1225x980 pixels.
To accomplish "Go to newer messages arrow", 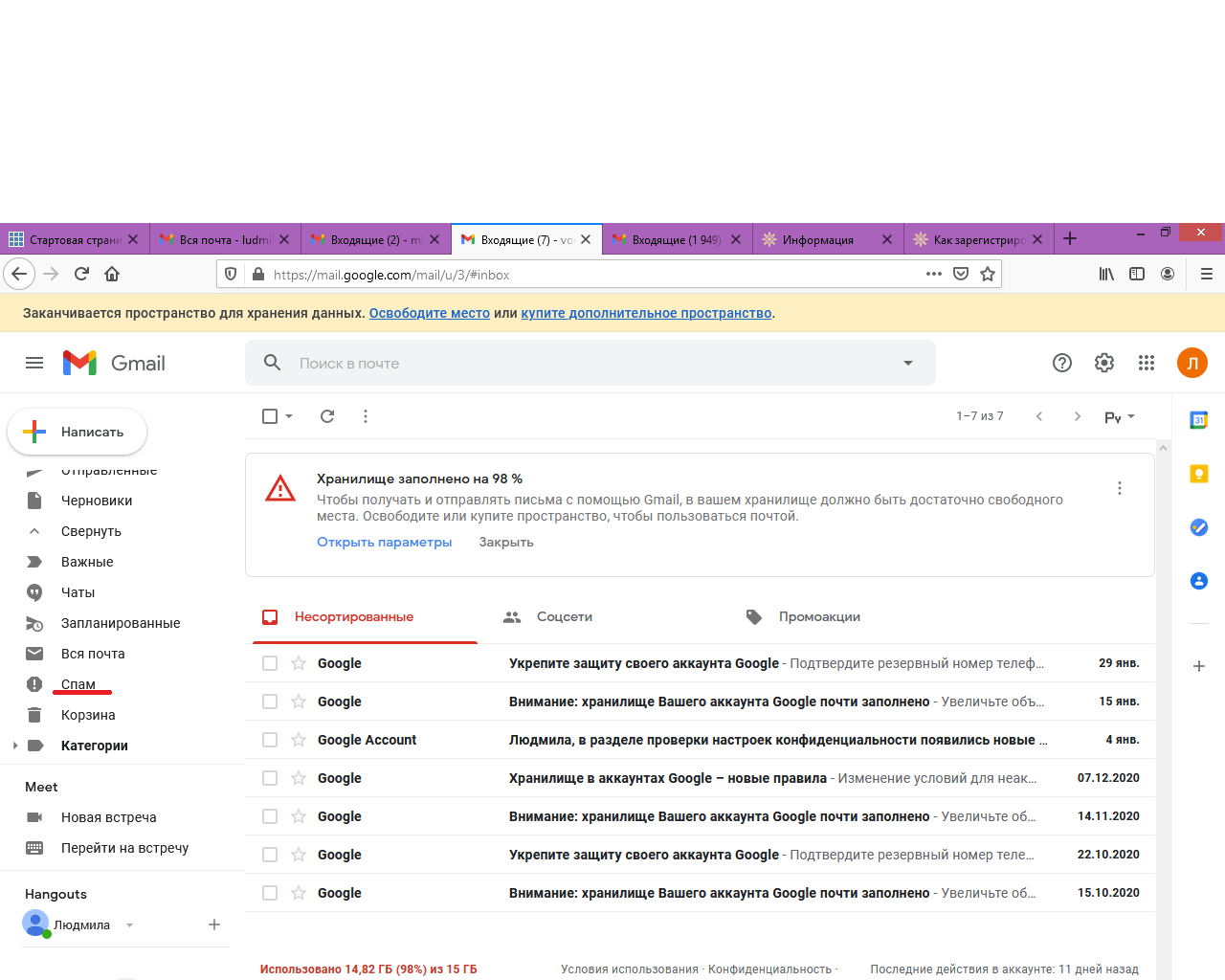I will coord(1039,416).
